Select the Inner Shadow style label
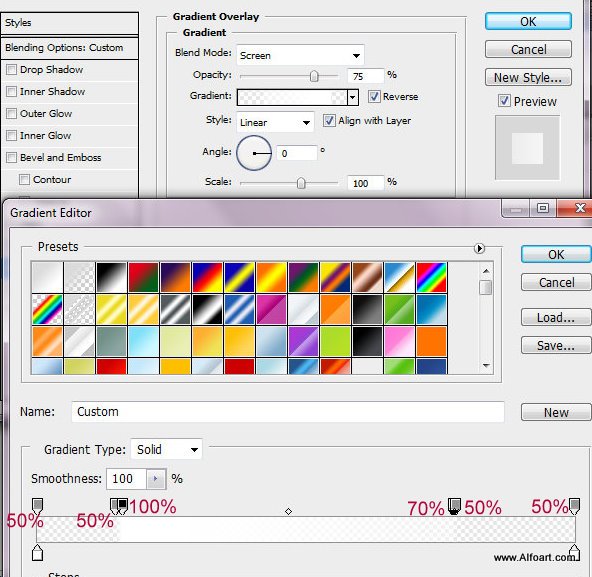This screenshot has width=592, height=577. coord(52,92)
